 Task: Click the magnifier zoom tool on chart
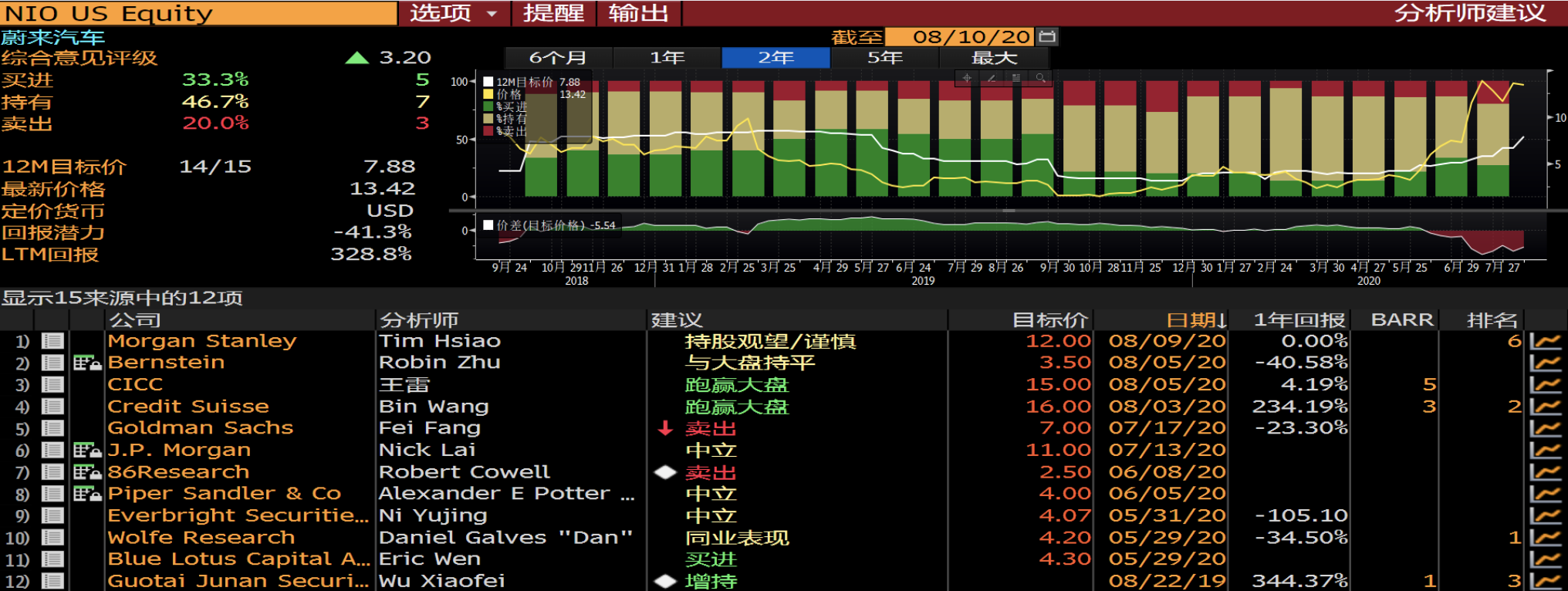click(x=1040, y=78)
